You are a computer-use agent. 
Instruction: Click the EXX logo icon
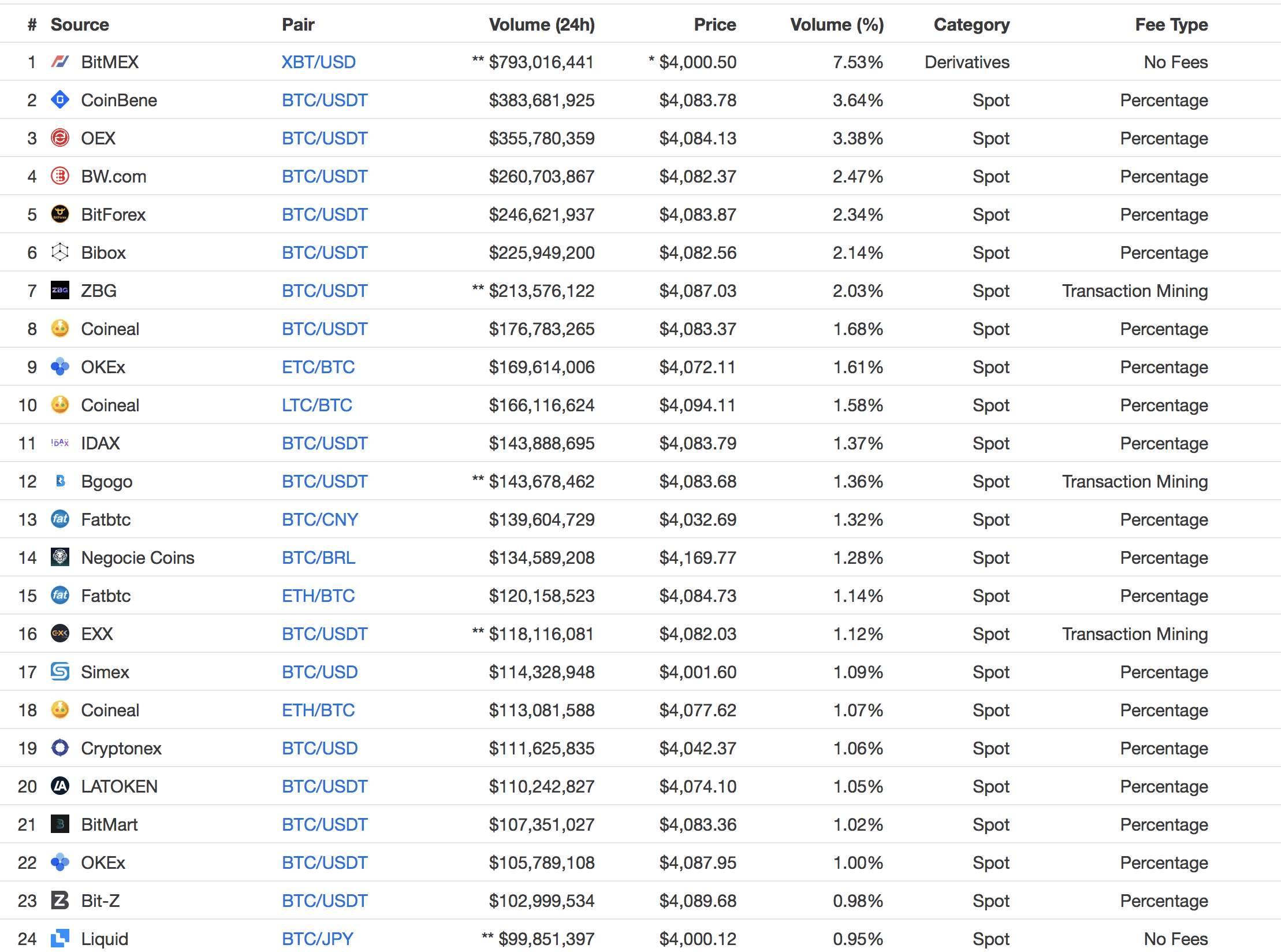pos(60,633)
